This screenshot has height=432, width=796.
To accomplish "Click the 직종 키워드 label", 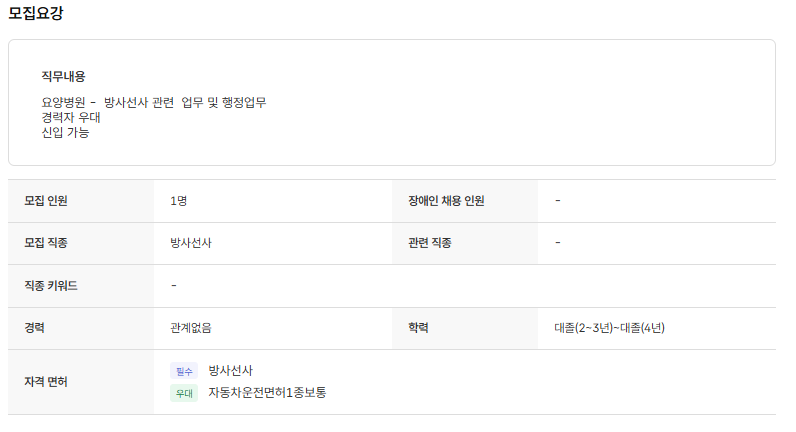I will [x=51, y=286].
